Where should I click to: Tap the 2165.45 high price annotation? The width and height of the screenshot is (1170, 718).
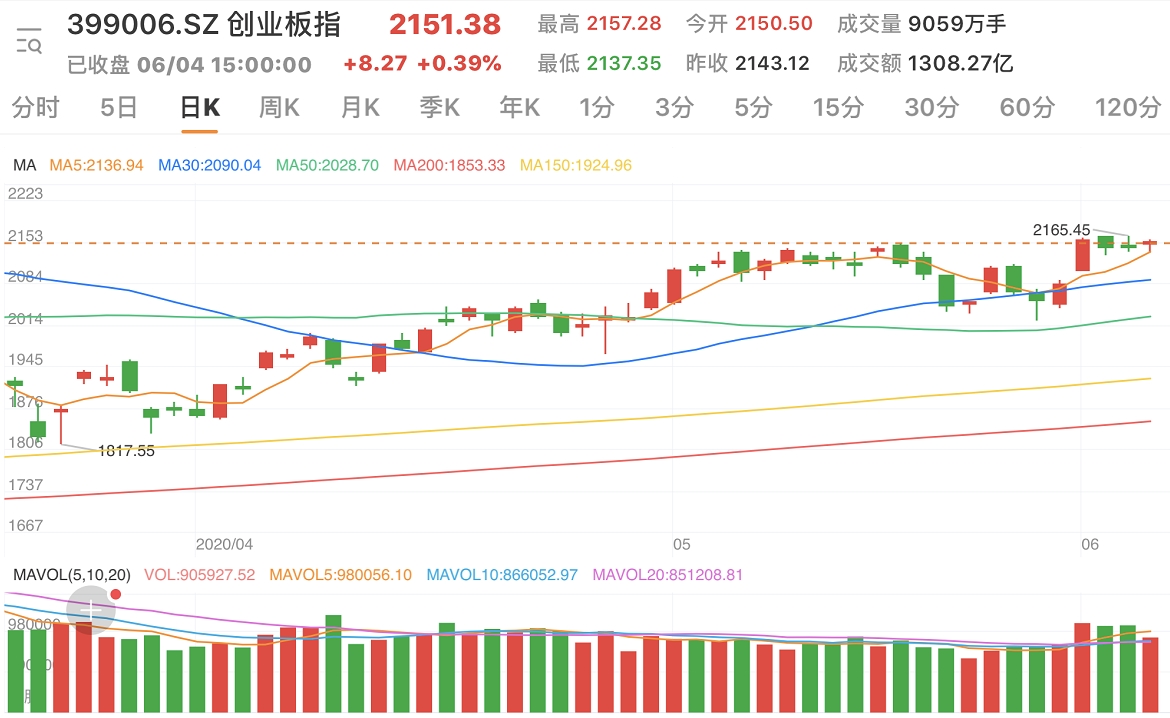coord(1061,230)
